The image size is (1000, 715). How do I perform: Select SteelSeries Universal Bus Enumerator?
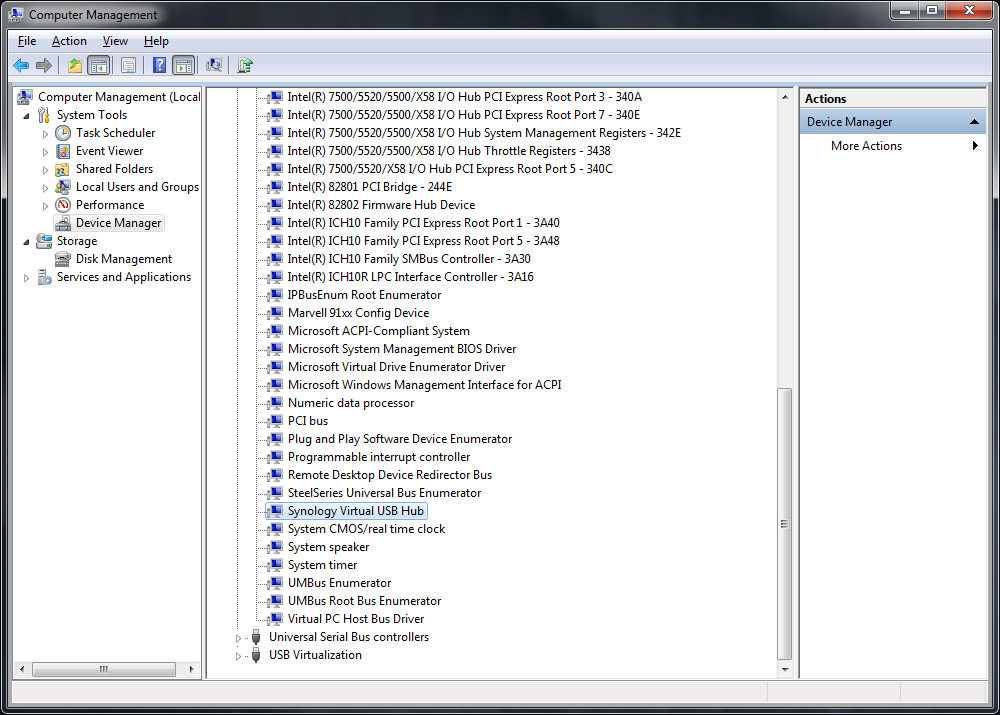pyautogui.click(x=384, y=493)
